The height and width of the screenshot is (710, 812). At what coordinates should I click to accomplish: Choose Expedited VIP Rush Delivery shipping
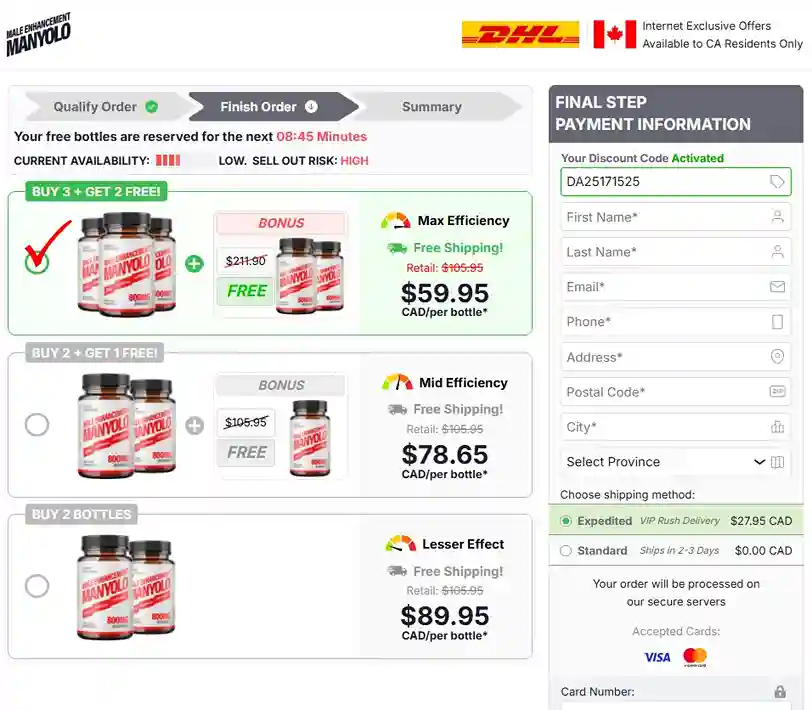(566, 521)
